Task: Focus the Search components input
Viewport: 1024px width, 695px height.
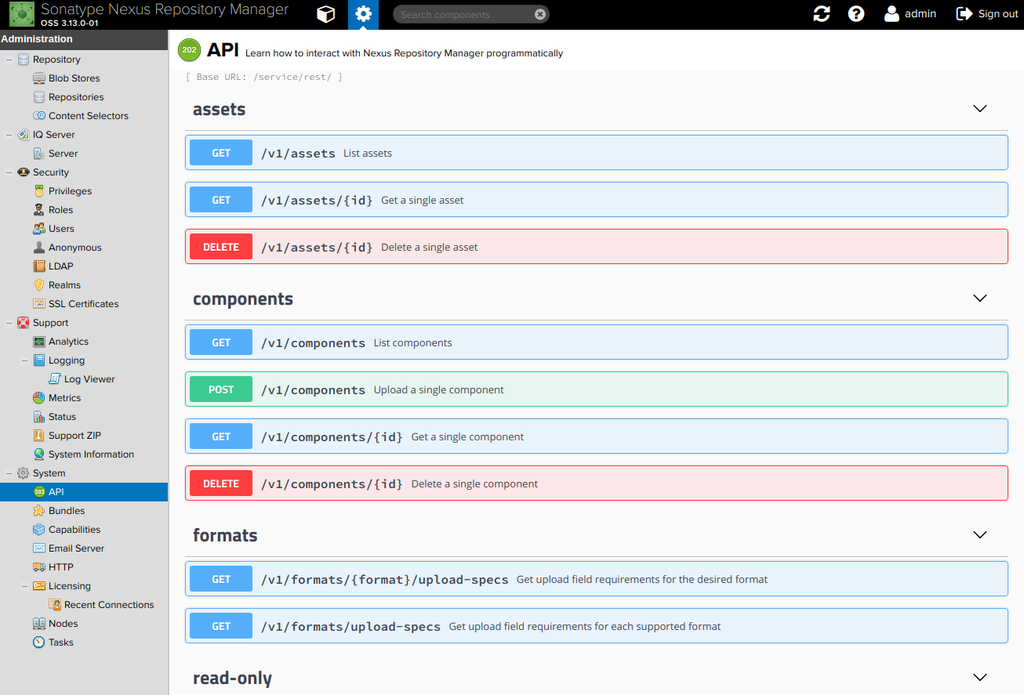Action: coord(464,14)
